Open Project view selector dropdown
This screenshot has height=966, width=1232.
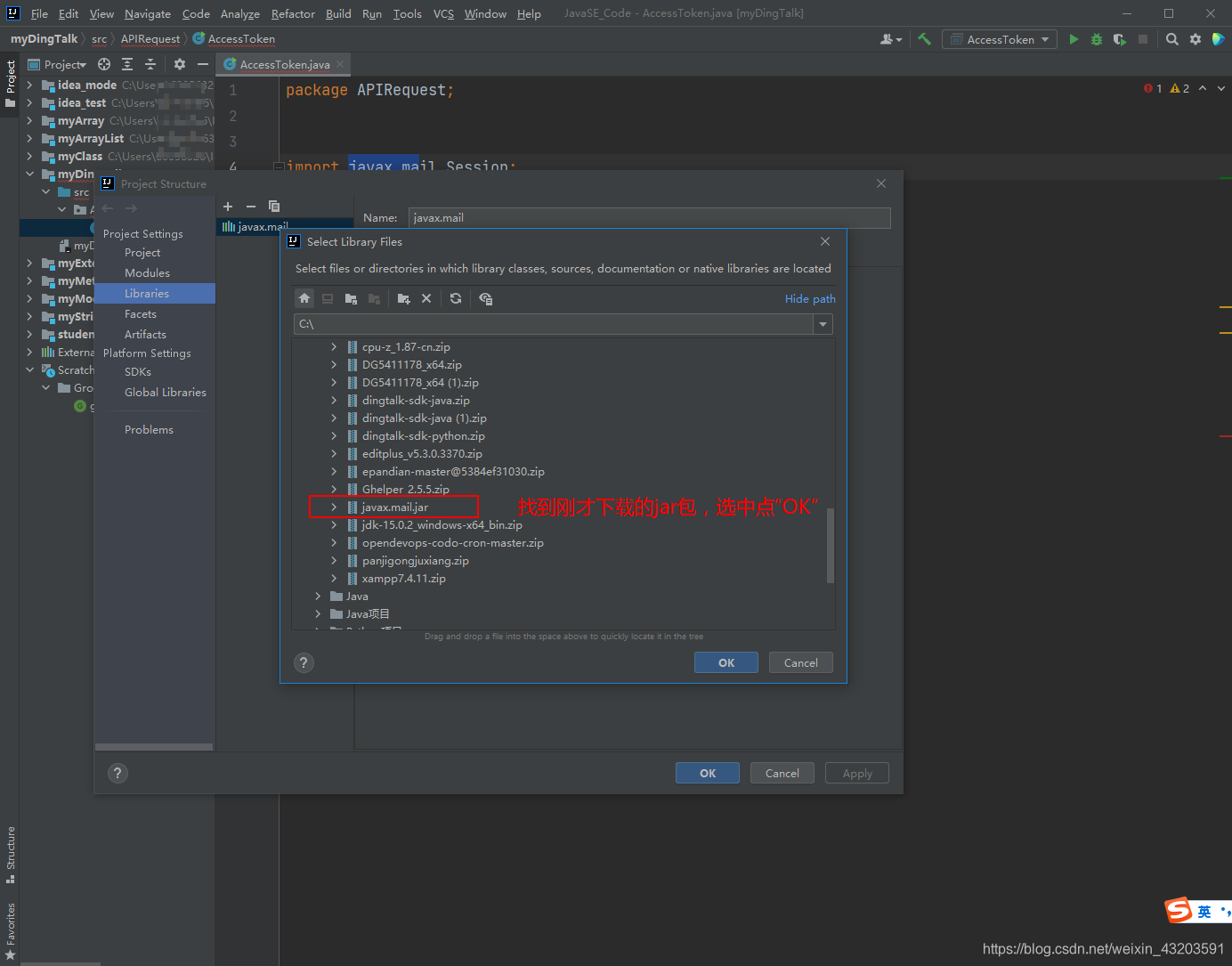pyautogui.click(x=58, y=64)
